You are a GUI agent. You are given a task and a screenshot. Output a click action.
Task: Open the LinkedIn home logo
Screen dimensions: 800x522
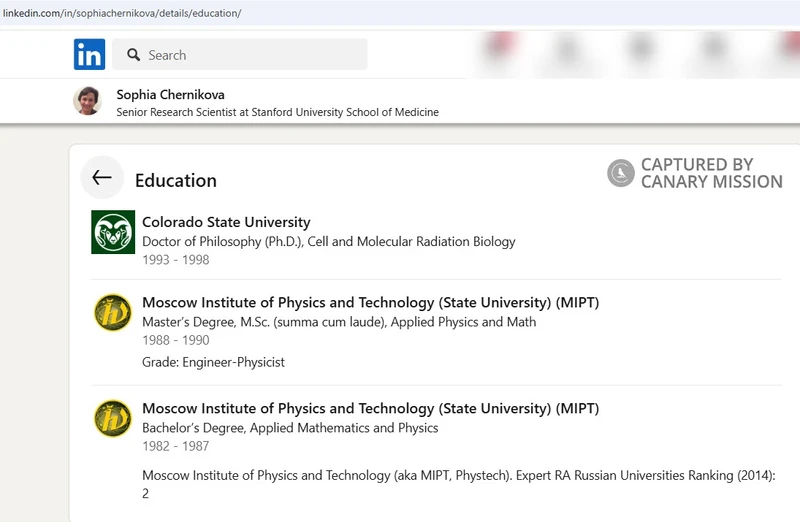tap(89, 54)
